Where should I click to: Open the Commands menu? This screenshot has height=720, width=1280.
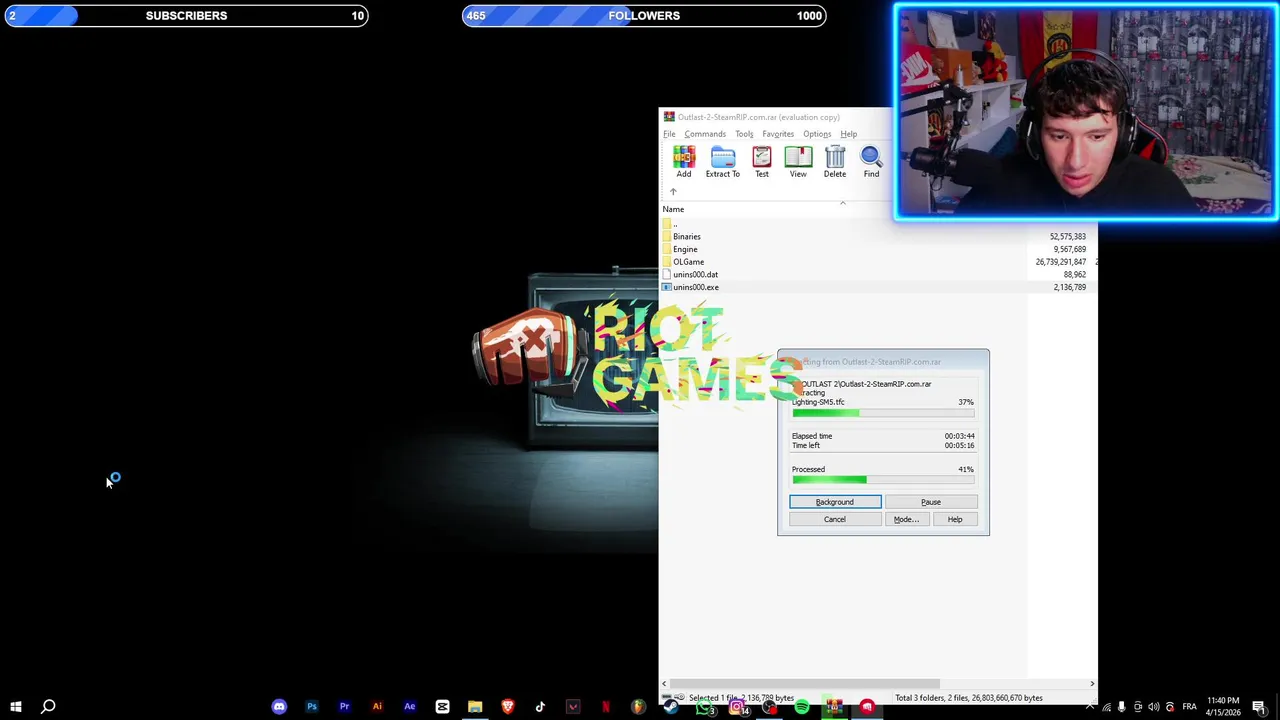coord(705,134)
